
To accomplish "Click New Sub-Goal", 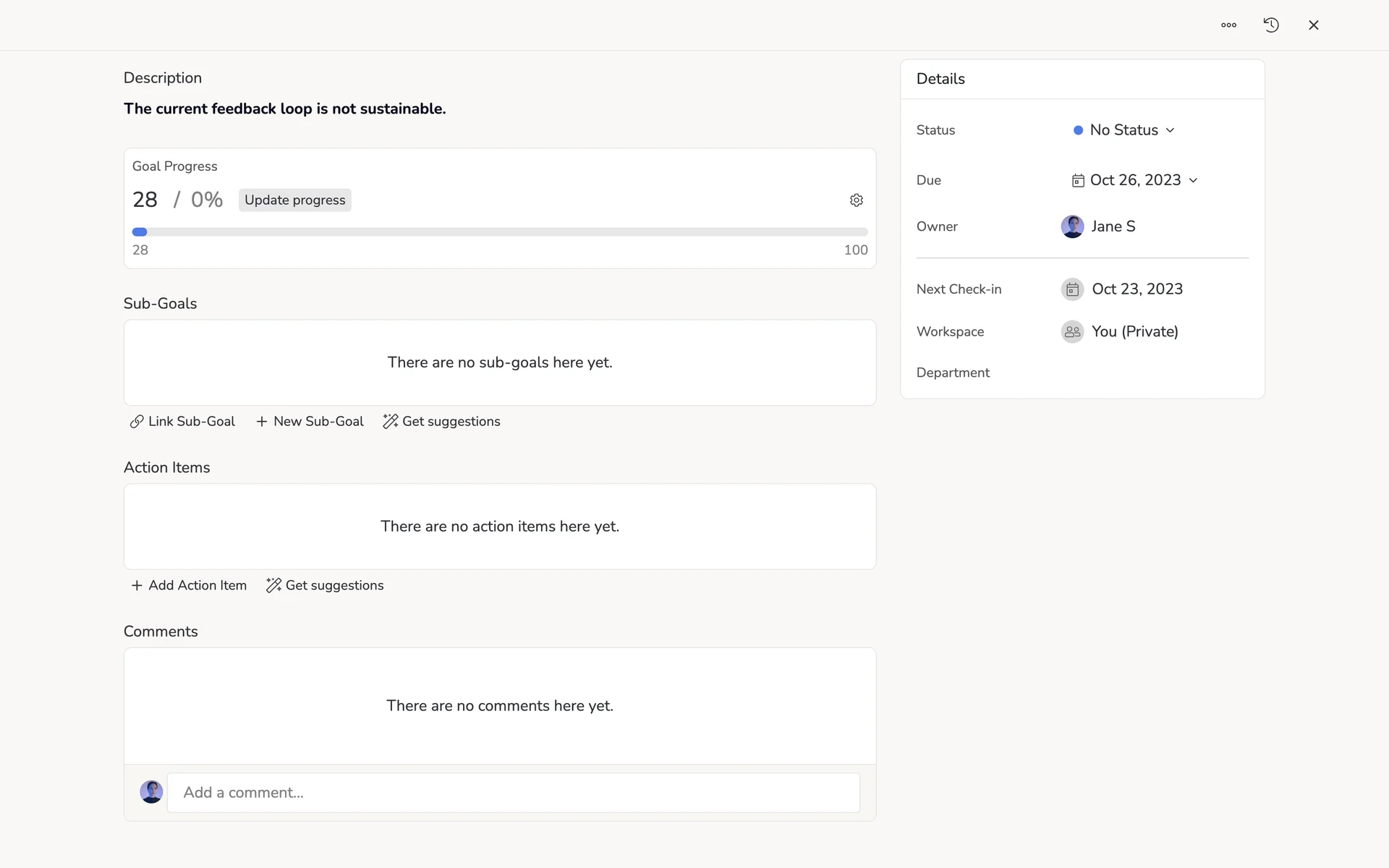I will (x=310, y=422).
